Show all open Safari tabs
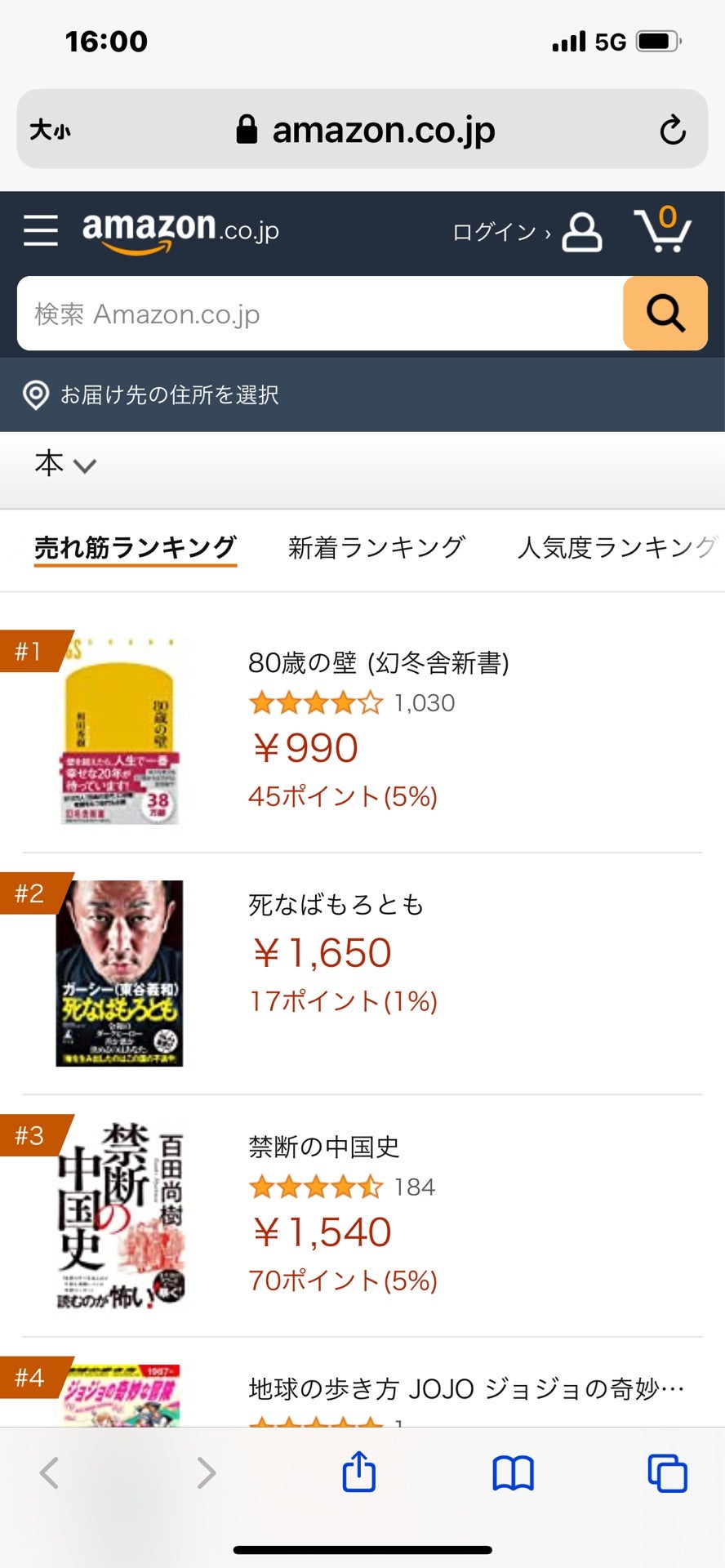Image resolution: width=725 pixels, height=1568 pixels. click(x=667, y=1473)
